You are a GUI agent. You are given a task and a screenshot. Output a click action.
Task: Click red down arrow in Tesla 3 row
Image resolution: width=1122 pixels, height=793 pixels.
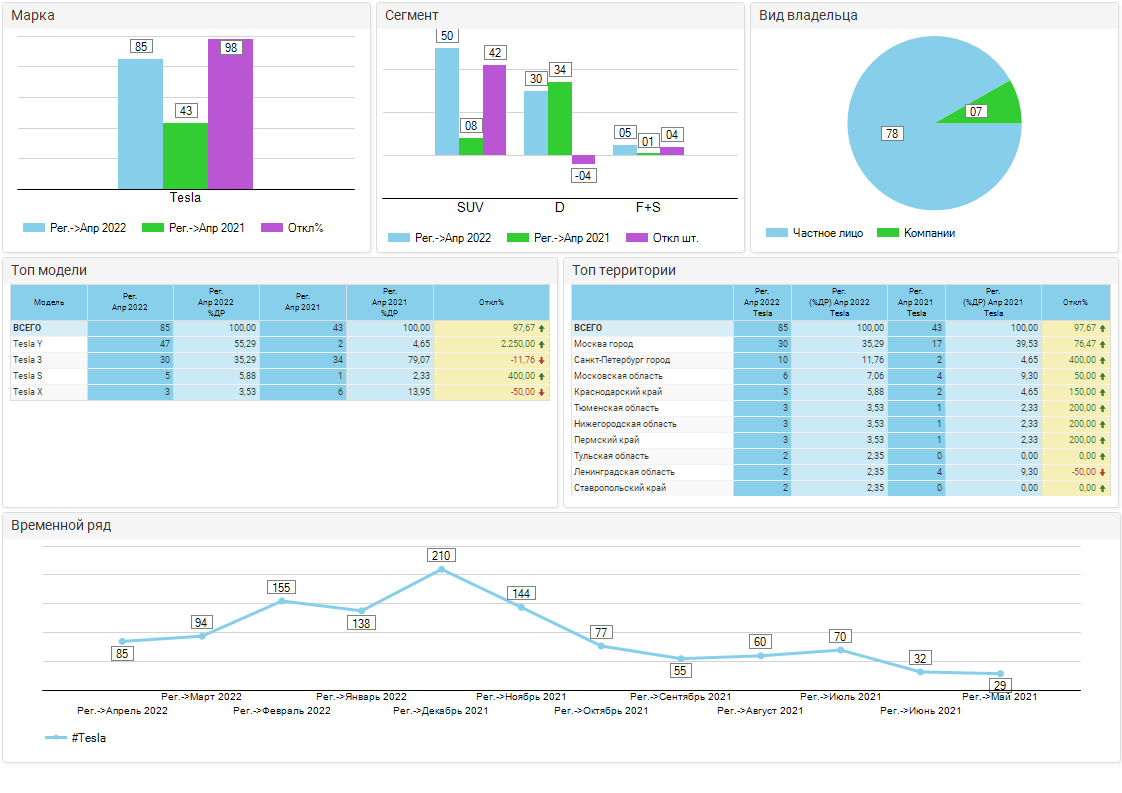point(542,360)
